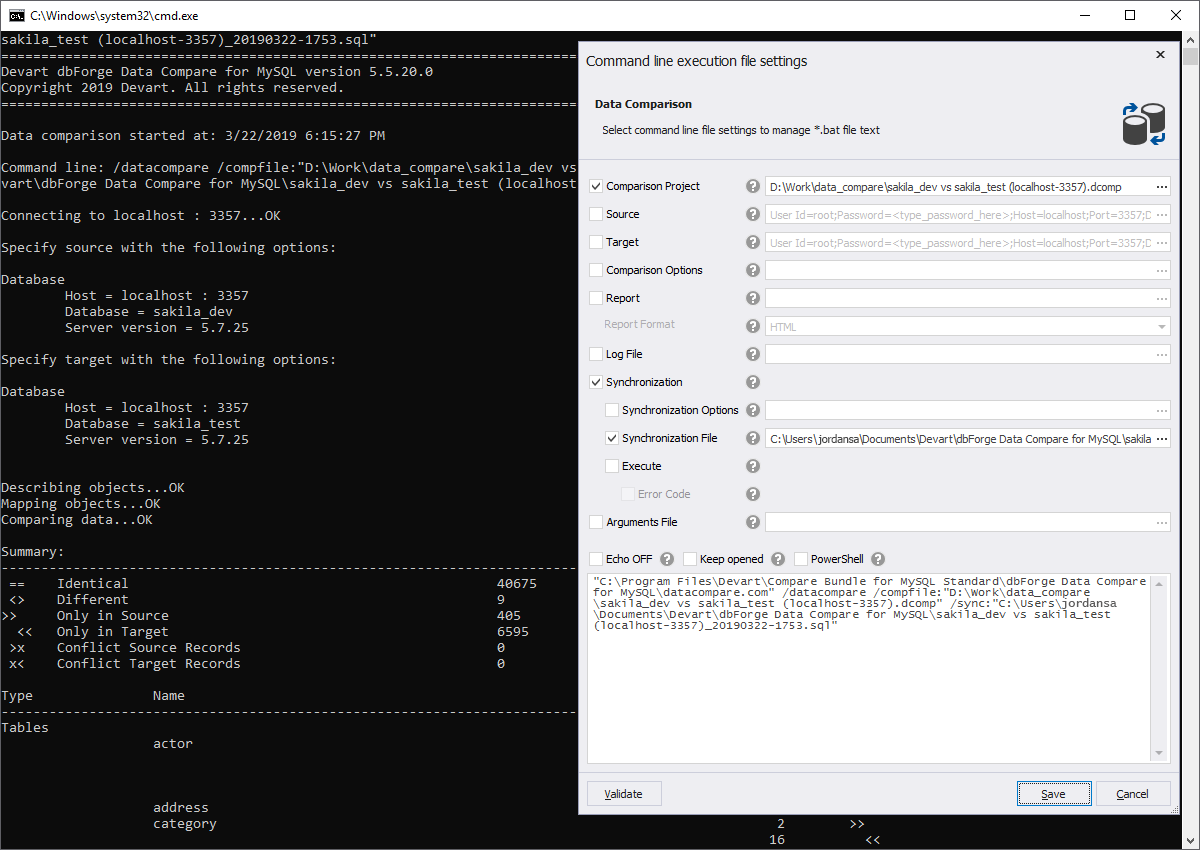
Task: Click 'category' table name in cmd output
Action: pyautogui.click(x=185, y=824)
